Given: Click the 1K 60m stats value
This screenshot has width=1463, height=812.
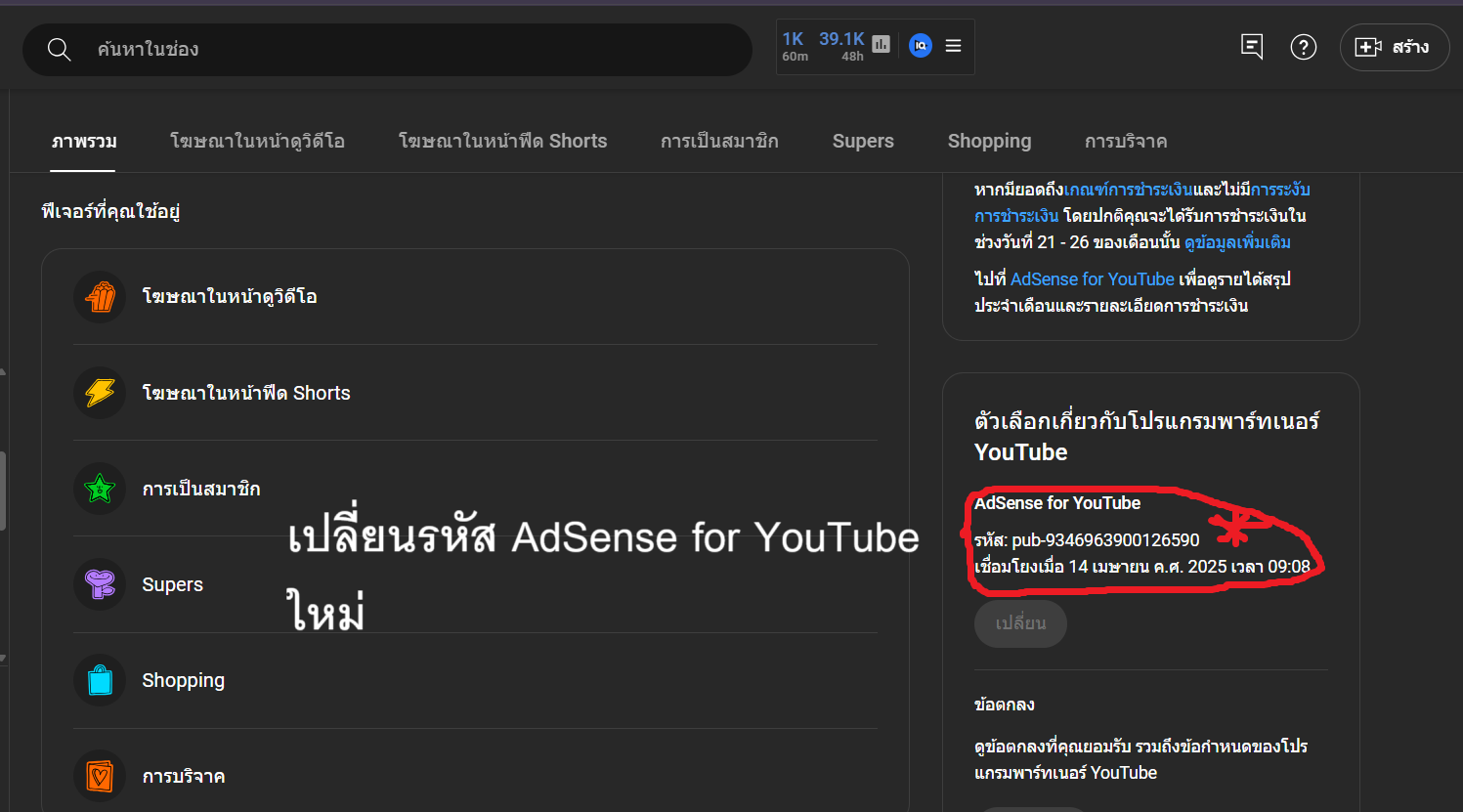Looking at the screenshot, I should pyautogui.click(x=795, y=46).
